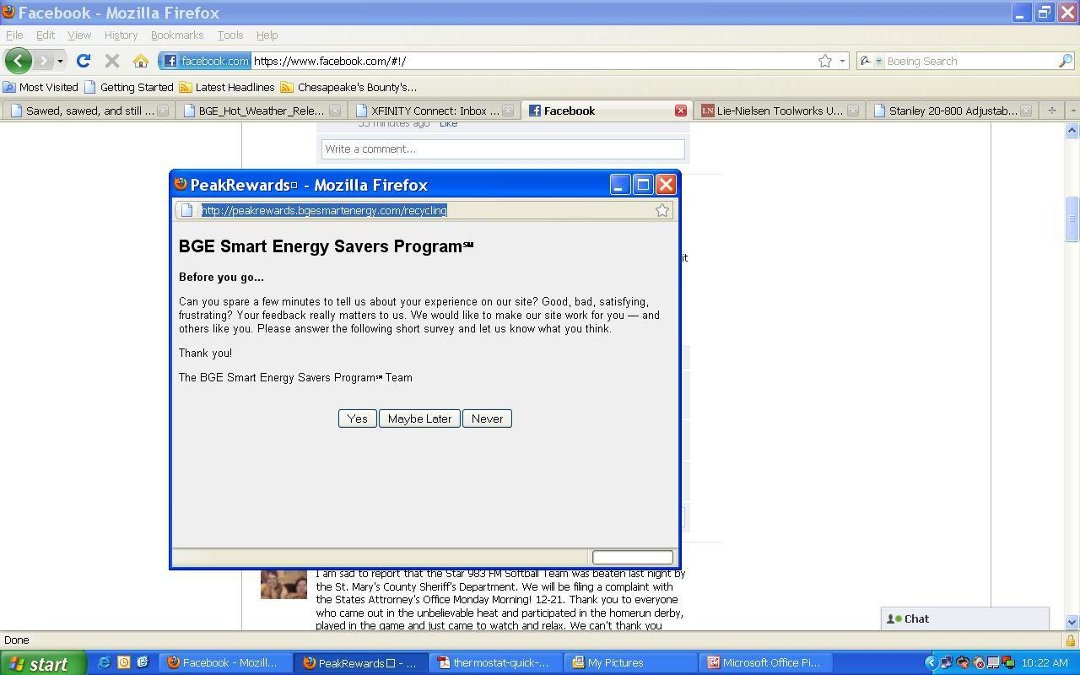
Task: Click Yes in the PeakRewards survey popup
Action: point(357,419)
